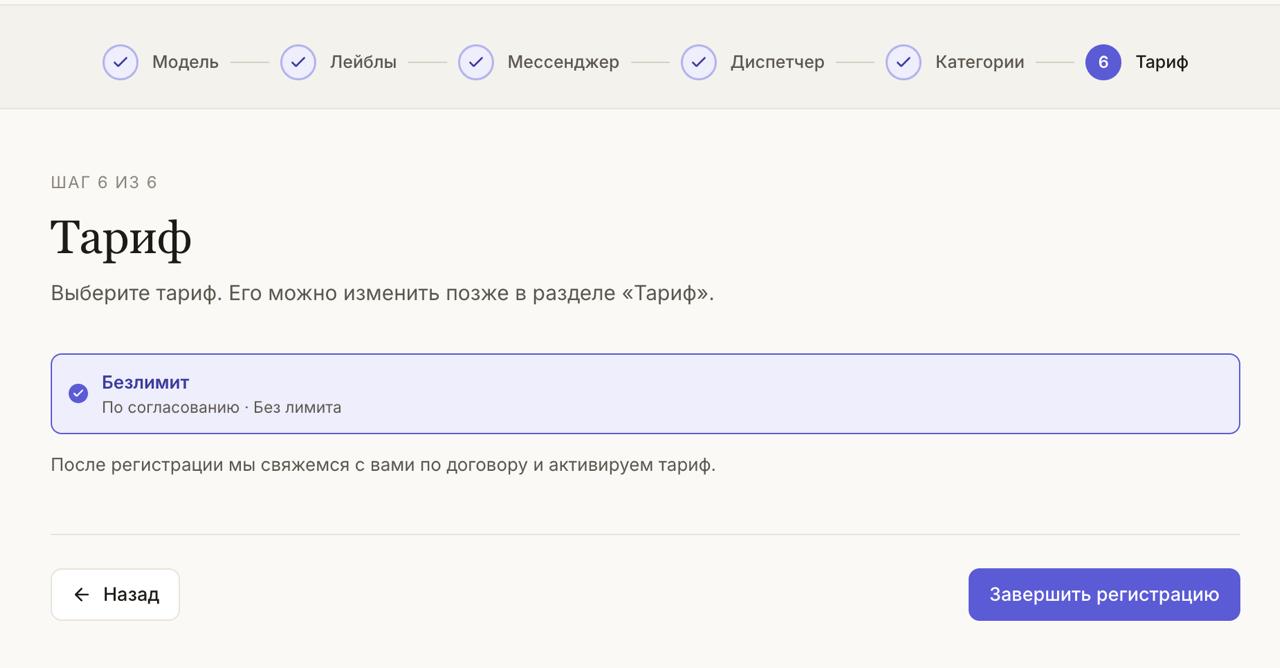Click the Безлимит plan title
Image resolution: width=1280 pixels, height=668 pixels.
point(146,382)
